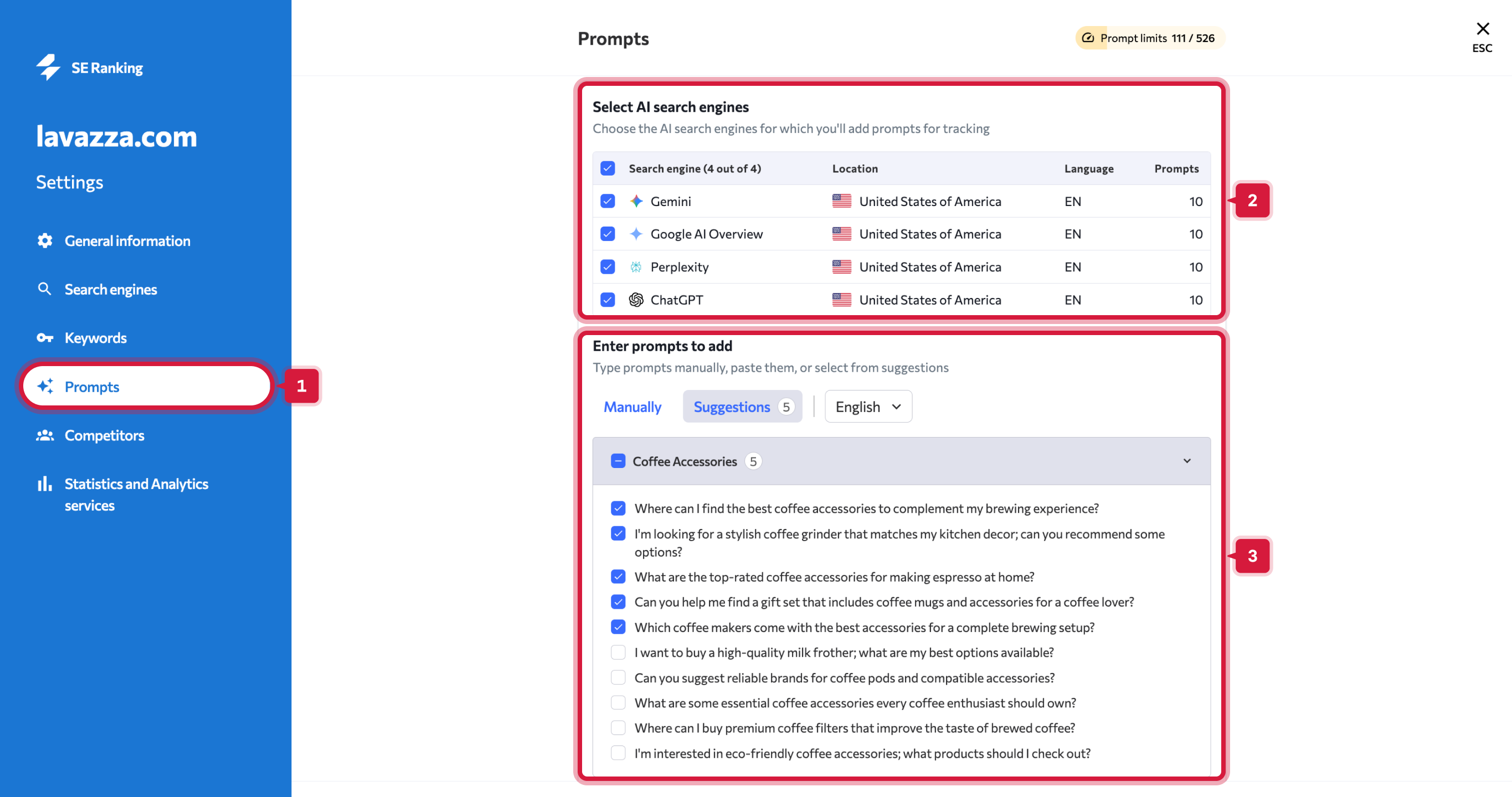The height and width of the screenshot is (797, 1512).
Task: Click the Prompt limits gauge icon
Action: click(1088, 38)
